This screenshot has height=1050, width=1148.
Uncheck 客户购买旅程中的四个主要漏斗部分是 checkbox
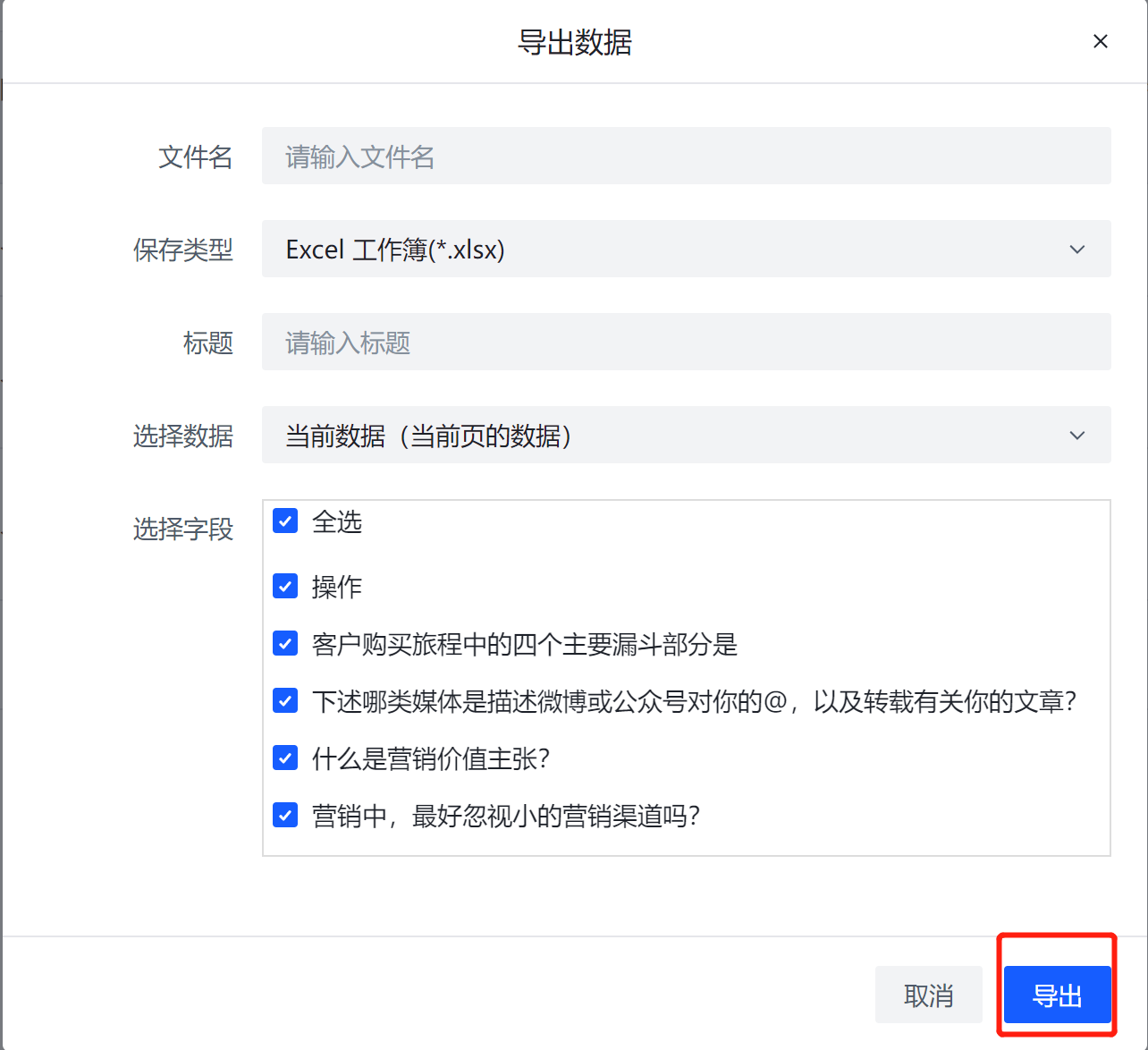click(x=285, y=644)
